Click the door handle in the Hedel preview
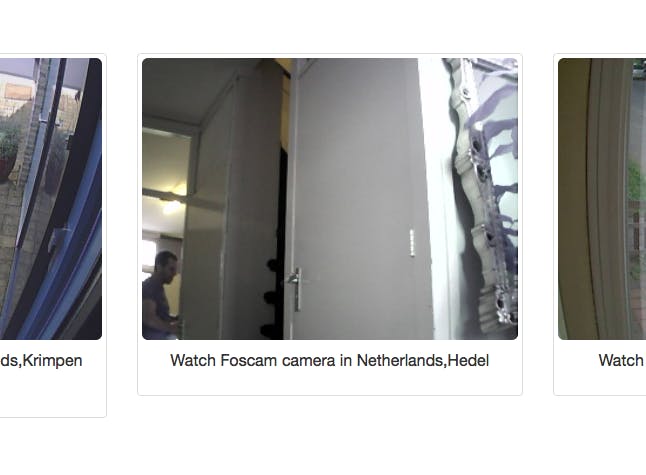This screenshot has height=475, width=646. [296, 288]
